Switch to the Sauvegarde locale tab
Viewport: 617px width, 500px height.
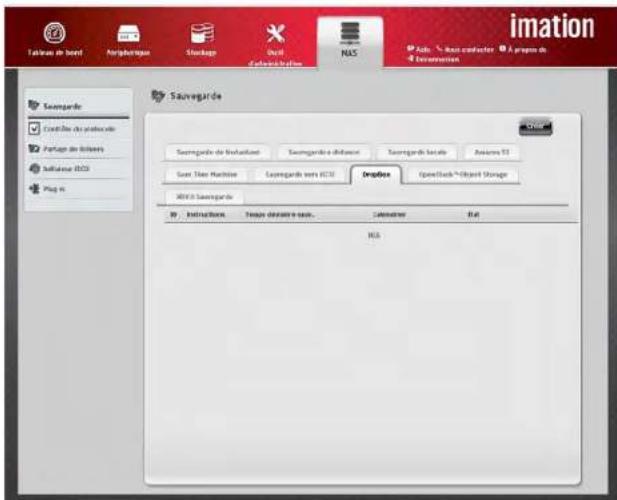[417, 152]
